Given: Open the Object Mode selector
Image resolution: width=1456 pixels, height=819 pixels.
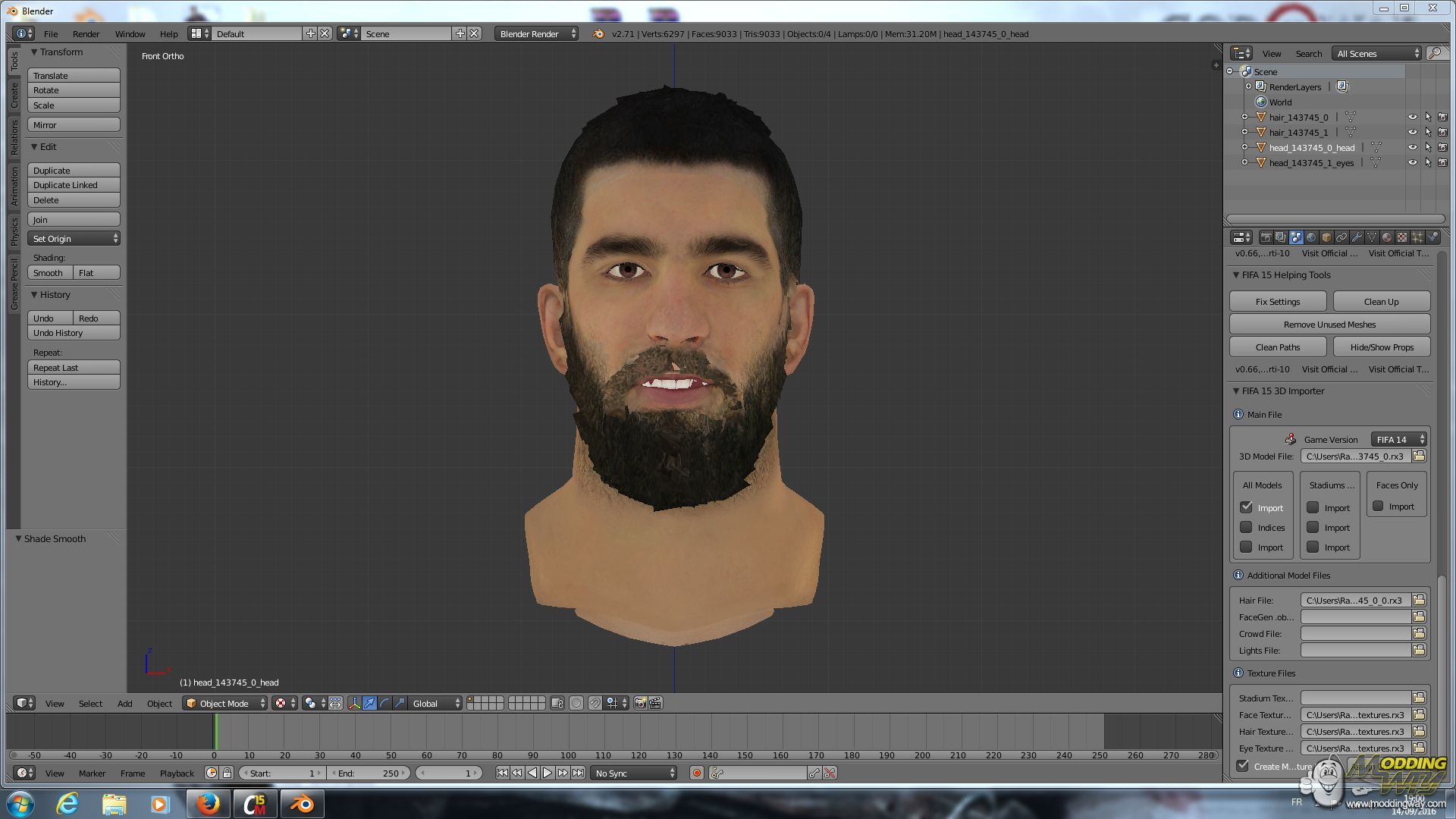Looking at the screenshot, I should point(224,704).
